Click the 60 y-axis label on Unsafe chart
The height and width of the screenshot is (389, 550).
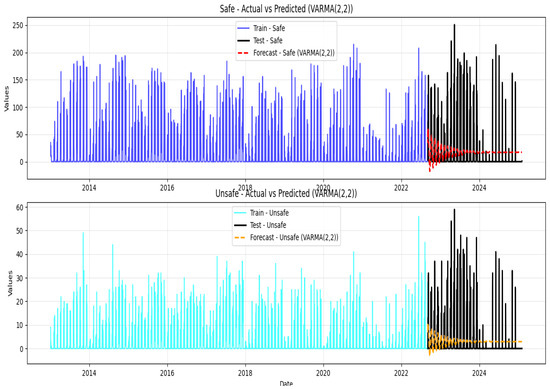[19, 207]
